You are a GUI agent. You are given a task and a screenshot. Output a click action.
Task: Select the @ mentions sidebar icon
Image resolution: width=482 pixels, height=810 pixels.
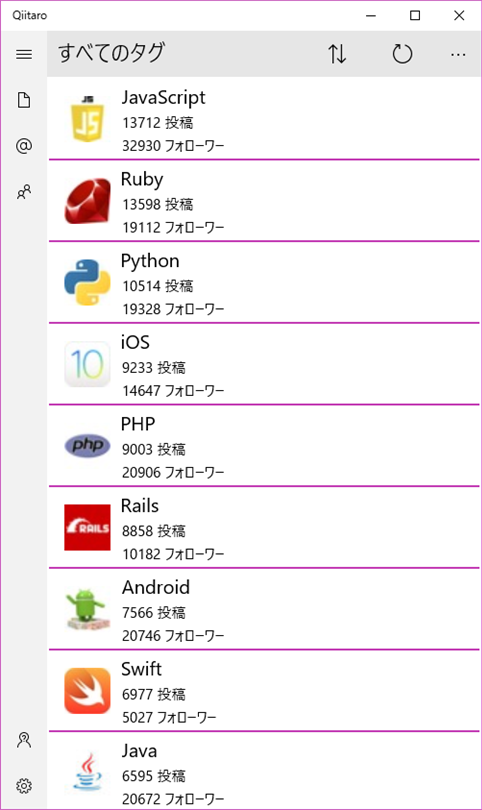click(x=24, y=146)
